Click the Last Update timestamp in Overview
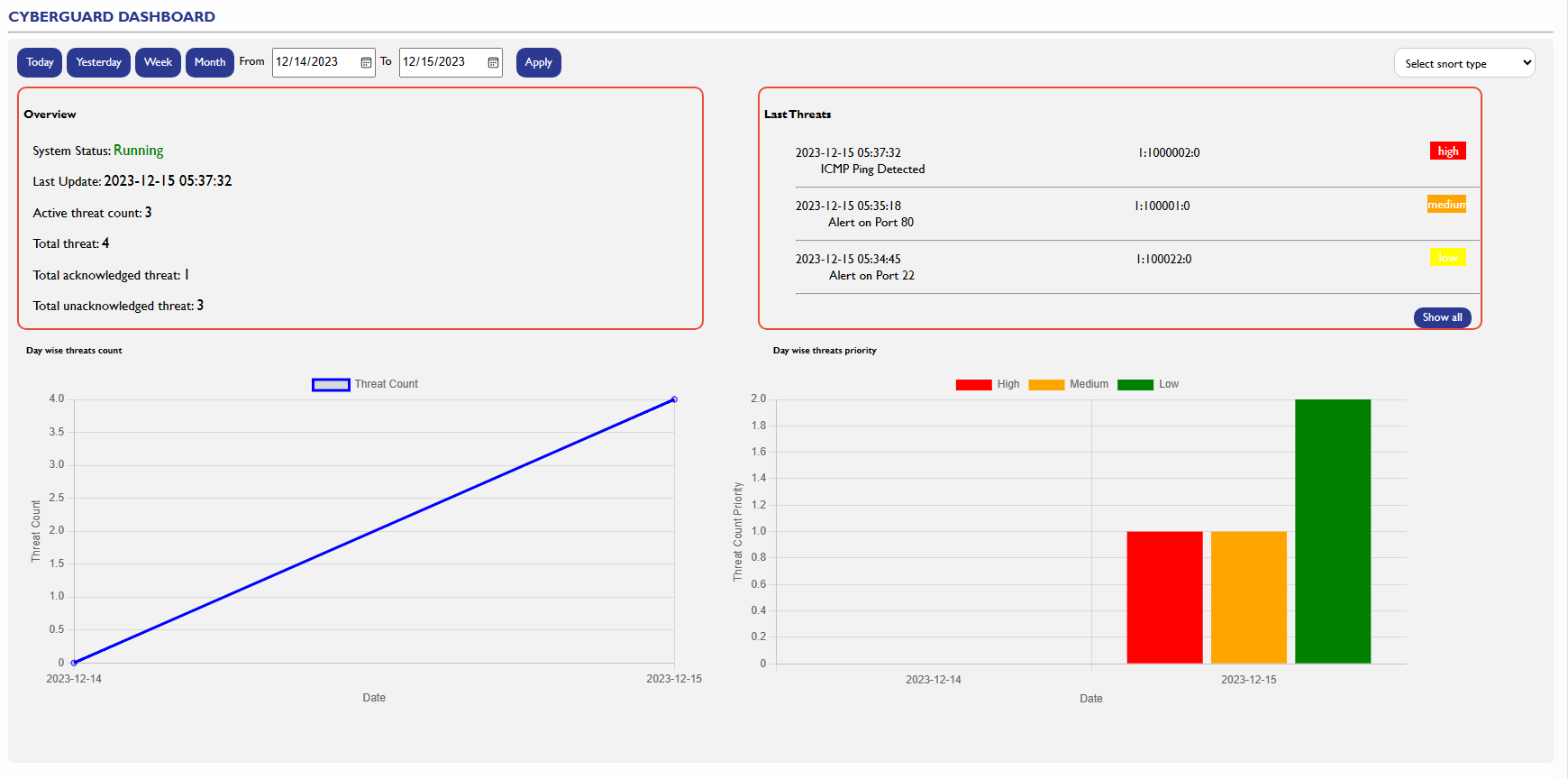 168,181
